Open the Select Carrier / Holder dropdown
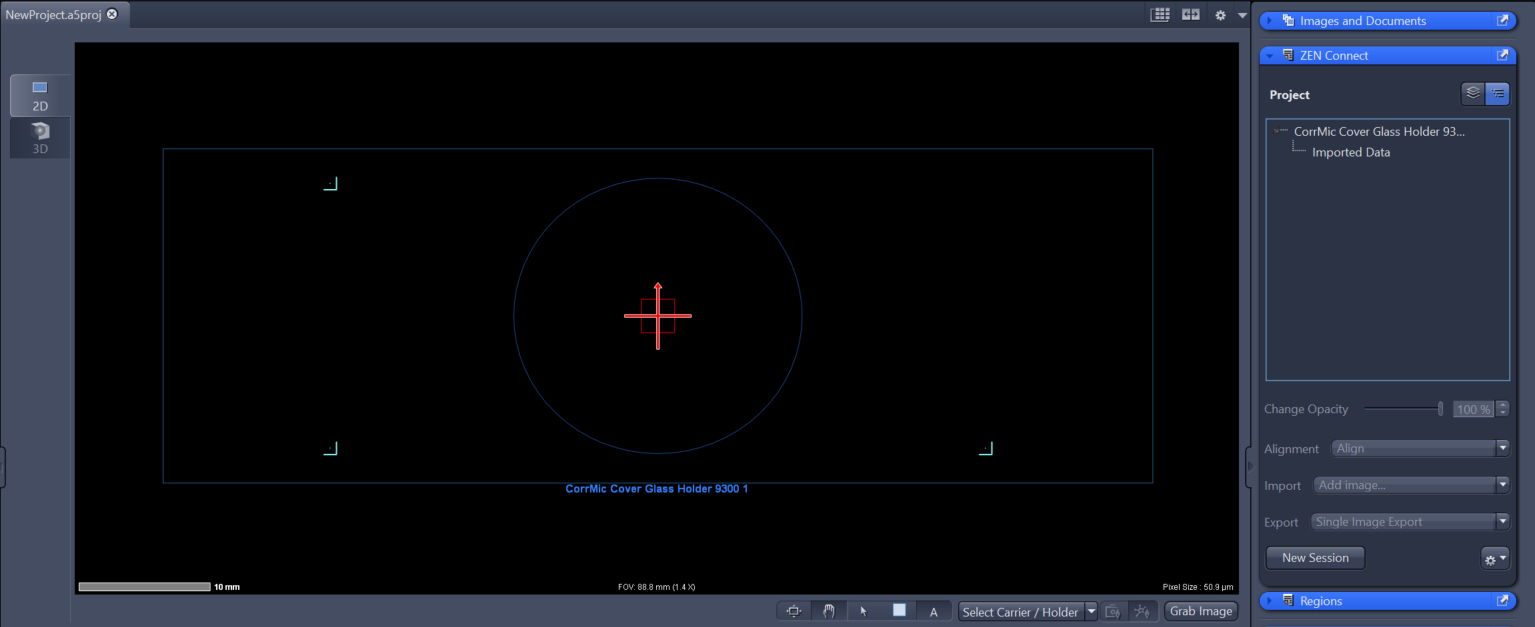Screen dimensions: 1535x627 pyautogui.click(x=1091, y=610)
